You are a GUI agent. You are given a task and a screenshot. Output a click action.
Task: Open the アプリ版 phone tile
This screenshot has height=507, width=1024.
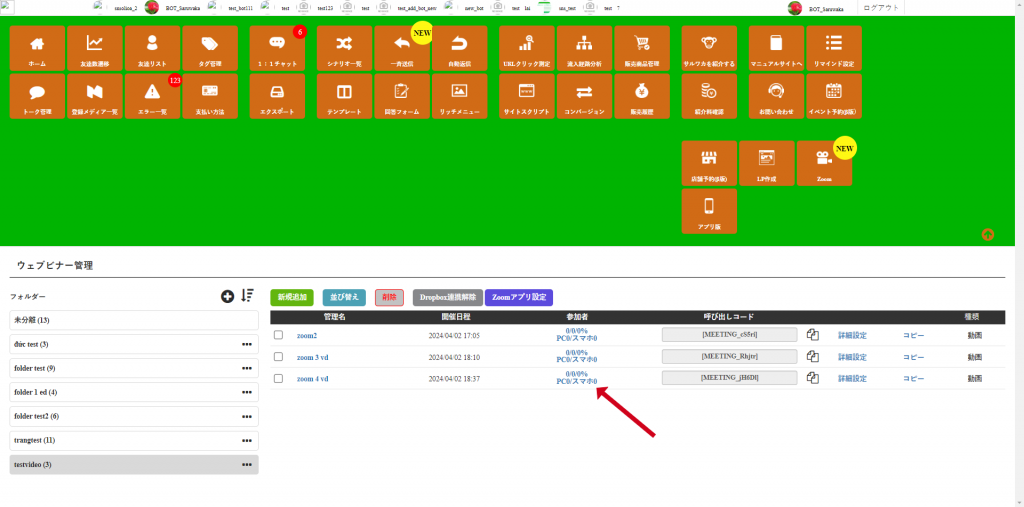pyautogui.click(x=709, y=211)
